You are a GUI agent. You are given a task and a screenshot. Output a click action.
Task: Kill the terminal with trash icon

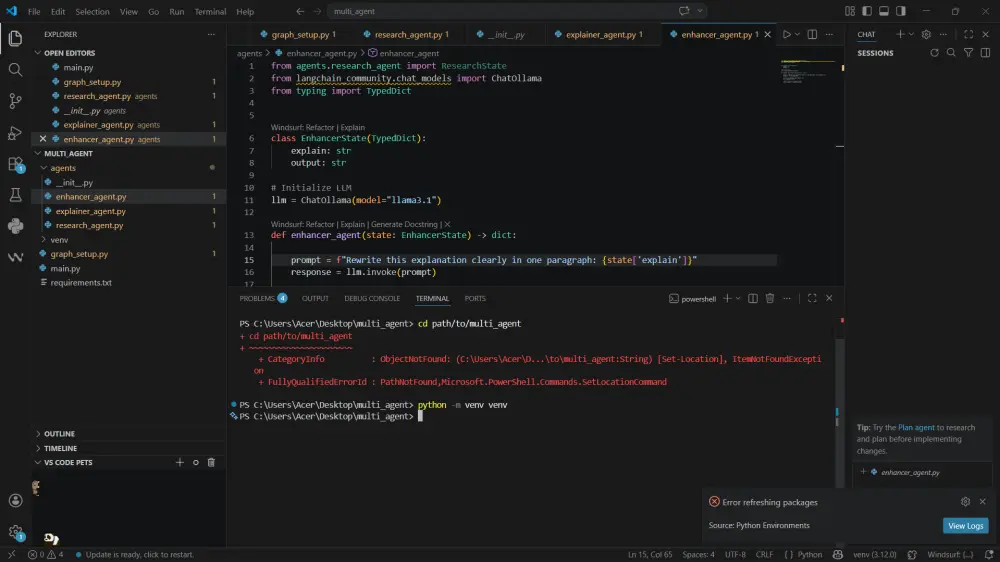coord(769,298)
